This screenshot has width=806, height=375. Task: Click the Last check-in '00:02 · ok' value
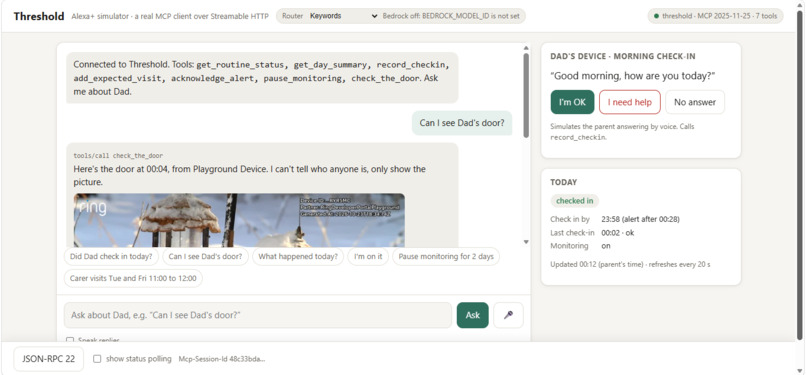[x=617, y=233]
